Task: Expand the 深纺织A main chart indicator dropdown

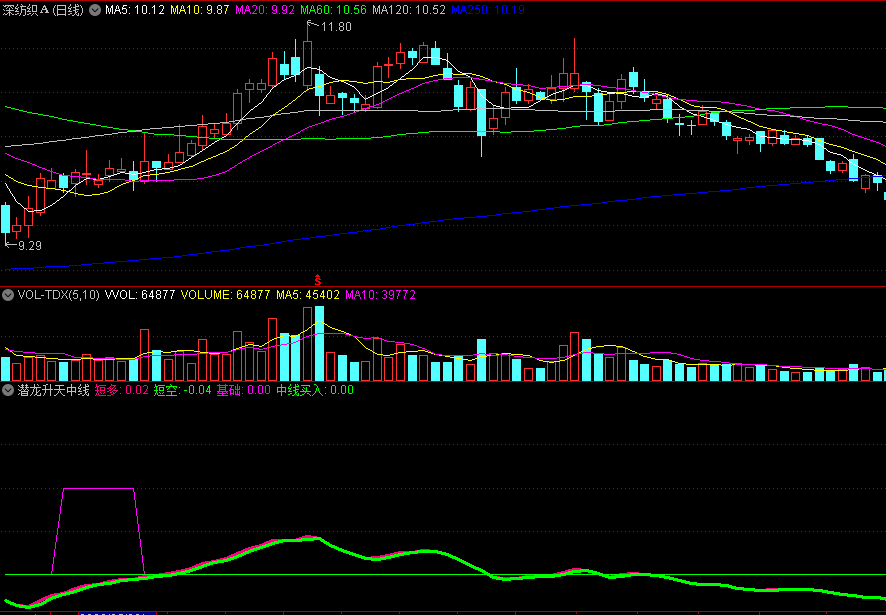Action: pyautogui.click(x=95, y=10)
